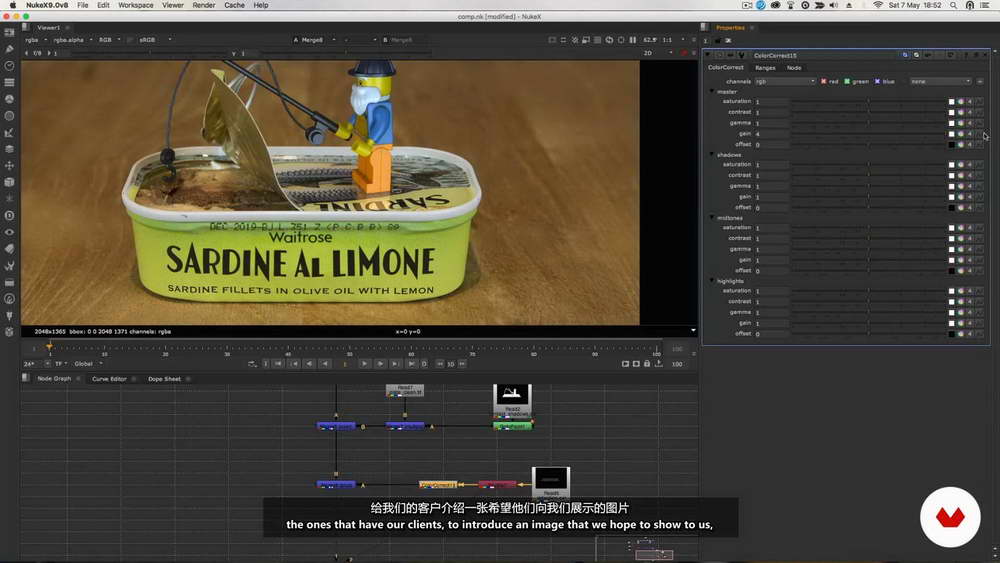
Task: Play the timeline forward
Action: 364,363
